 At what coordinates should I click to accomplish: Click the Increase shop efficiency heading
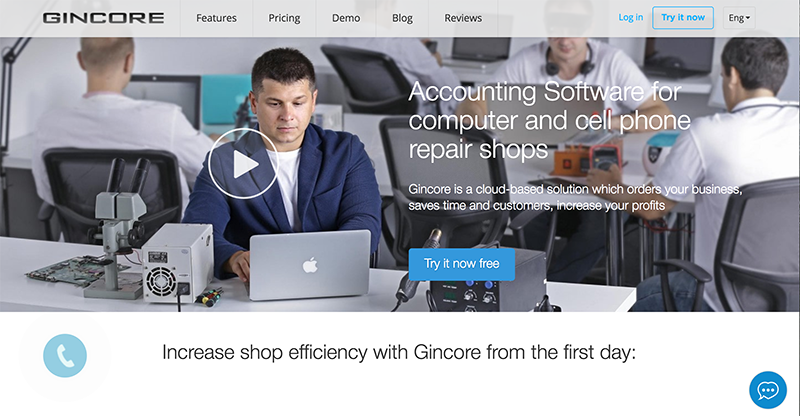click(399, 352)
